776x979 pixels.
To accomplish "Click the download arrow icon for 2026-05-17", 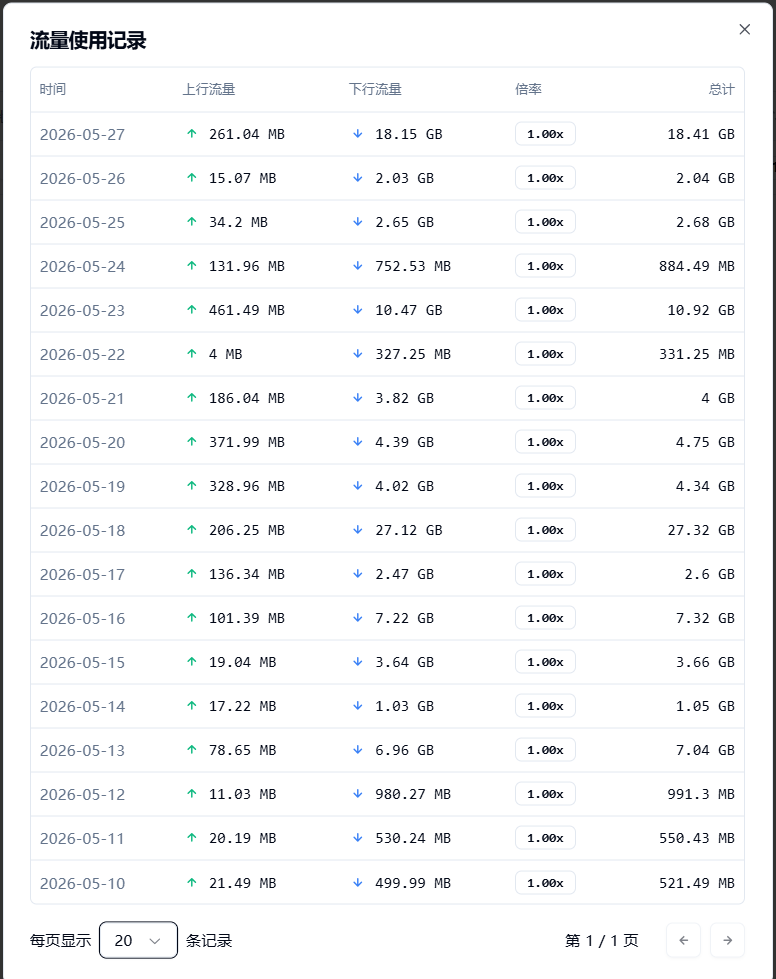I will click(x=358, y=574).
